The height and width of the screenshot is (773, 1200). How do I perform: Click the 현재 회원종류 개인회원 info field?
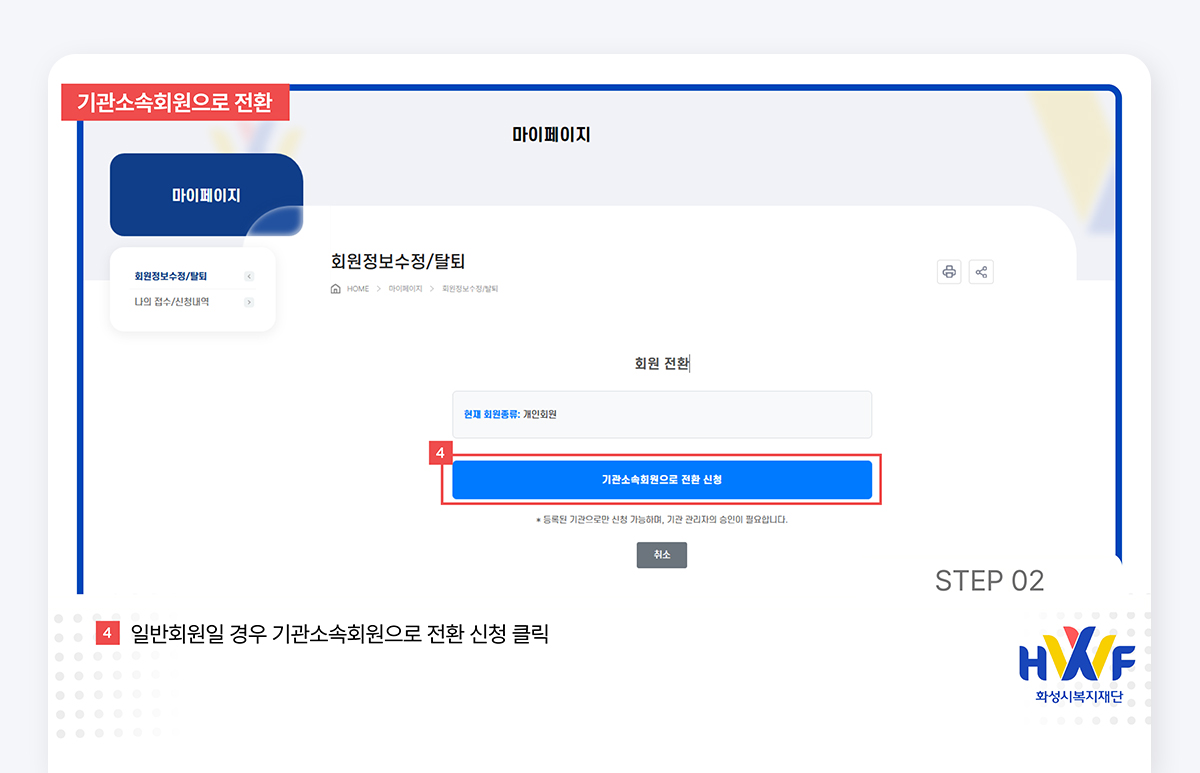pos(661,414)
